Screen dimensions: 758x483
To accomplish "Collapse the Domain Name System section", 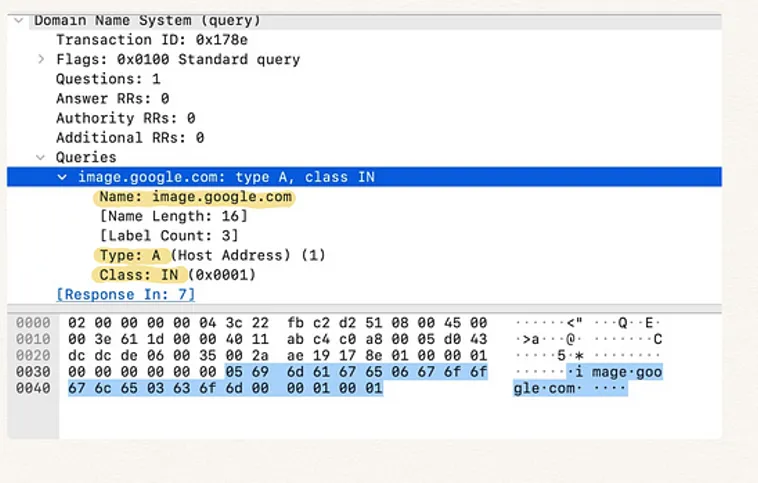I will tap(20, 20).
